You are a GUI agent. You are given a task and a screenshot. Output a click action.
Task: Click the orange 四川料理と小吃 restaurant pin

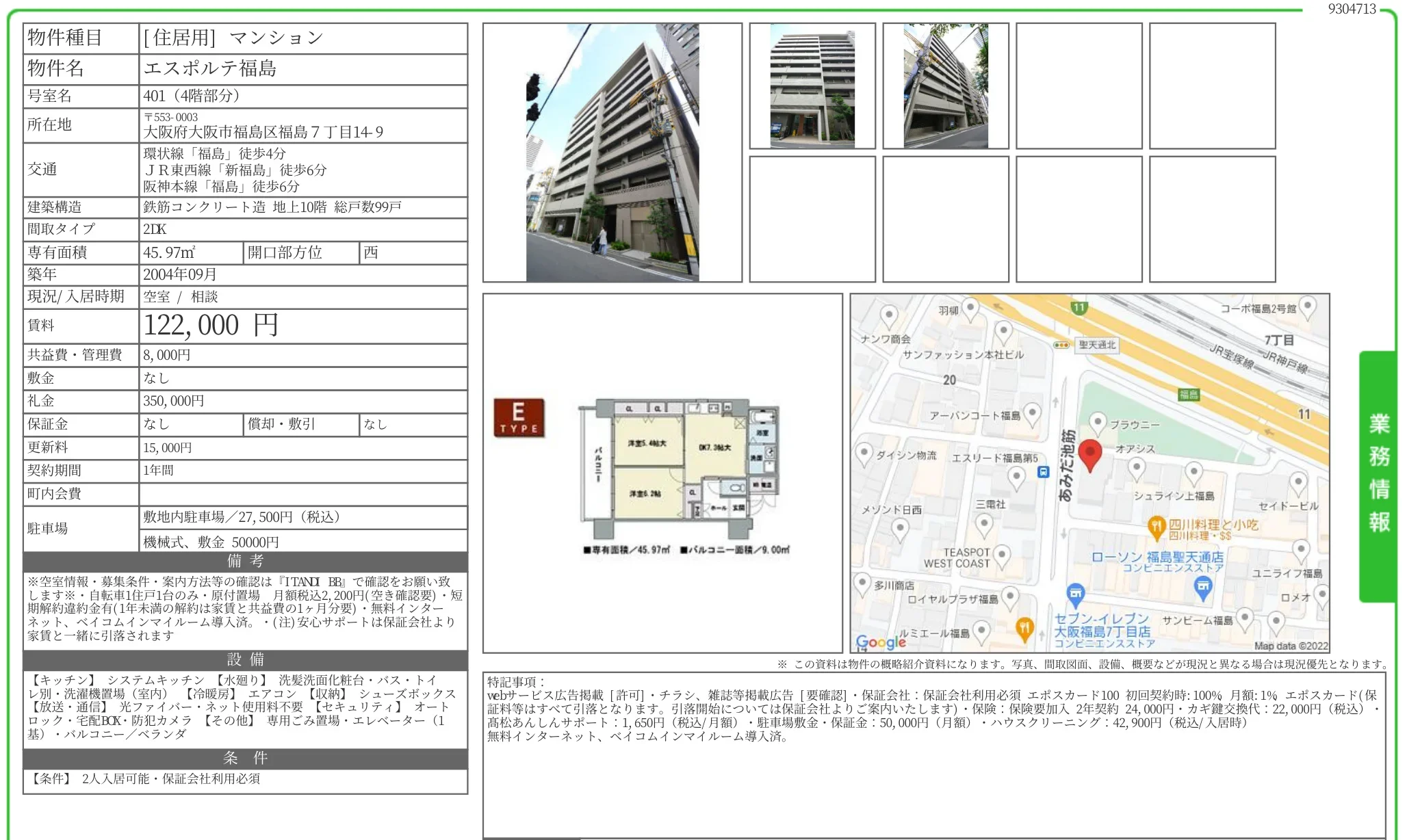click(1156, 526)
